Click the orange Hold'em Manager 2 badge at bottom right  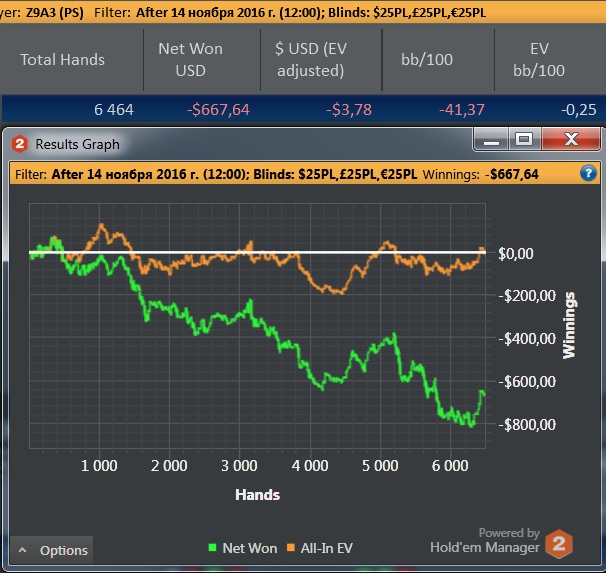coord(559,543)
